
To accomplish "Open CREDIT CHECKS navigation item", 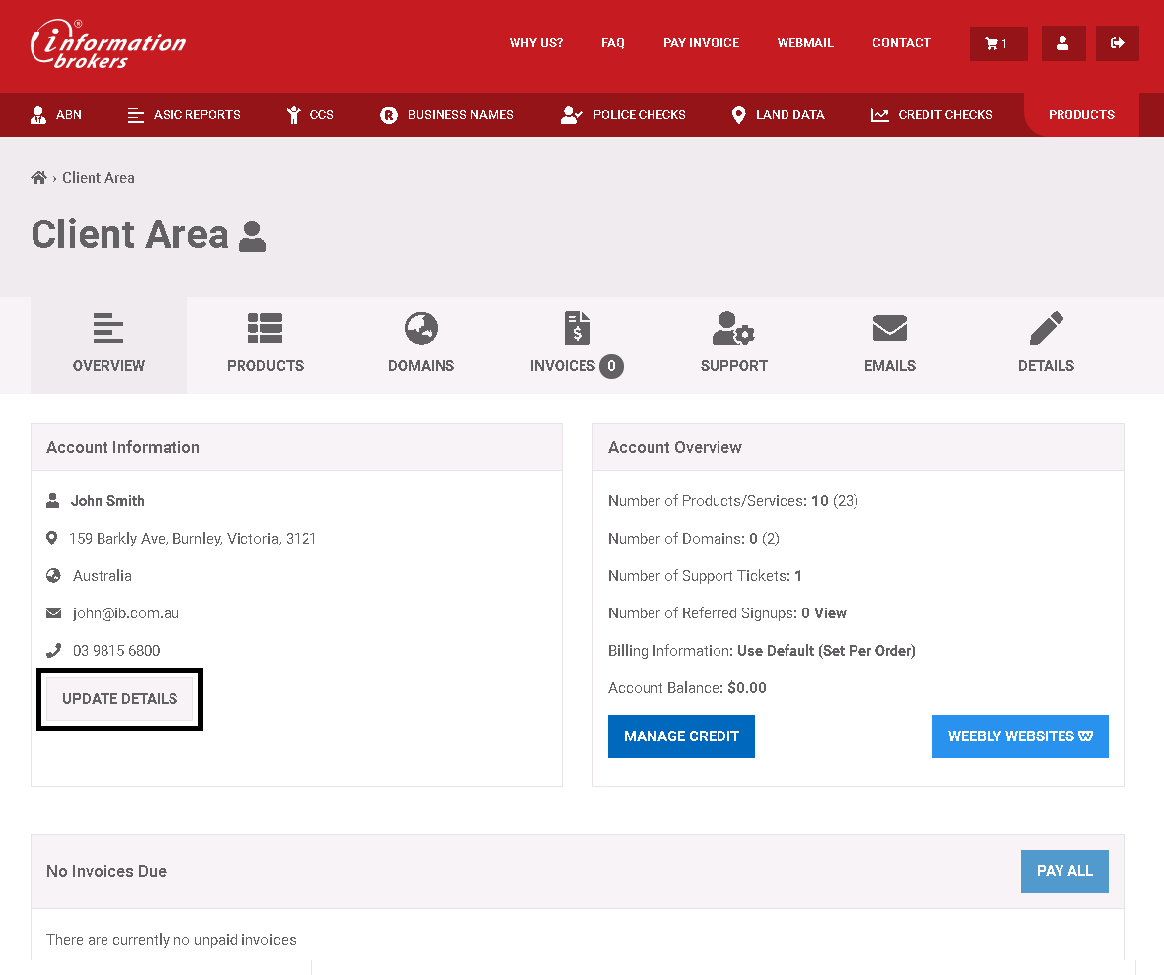I will (945, 115).
